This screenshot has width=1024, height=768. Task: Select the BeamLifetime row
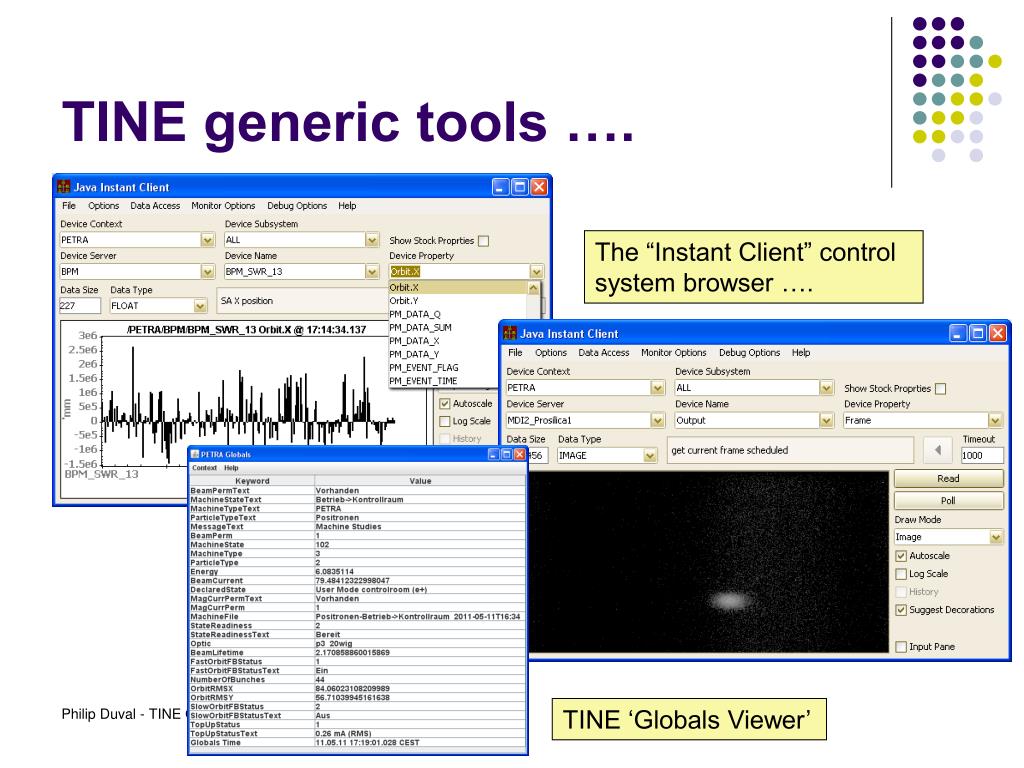coord(358,652)
